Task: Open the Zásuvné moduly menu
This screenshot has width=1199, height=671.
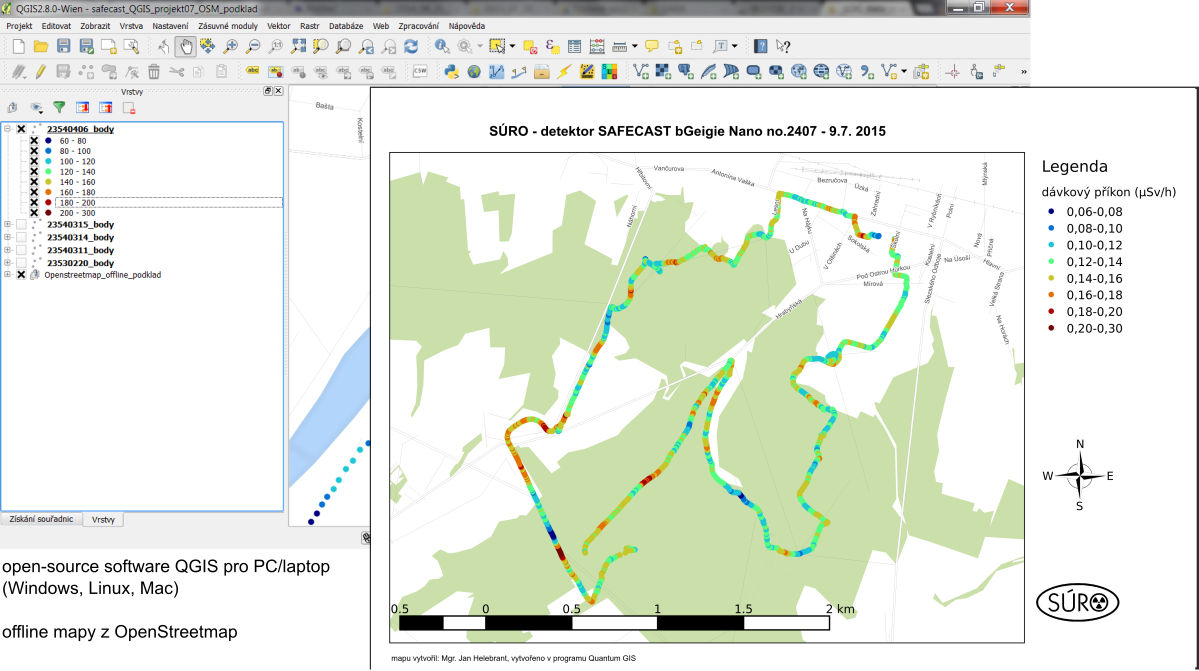Action: click(x=228, y=26)
